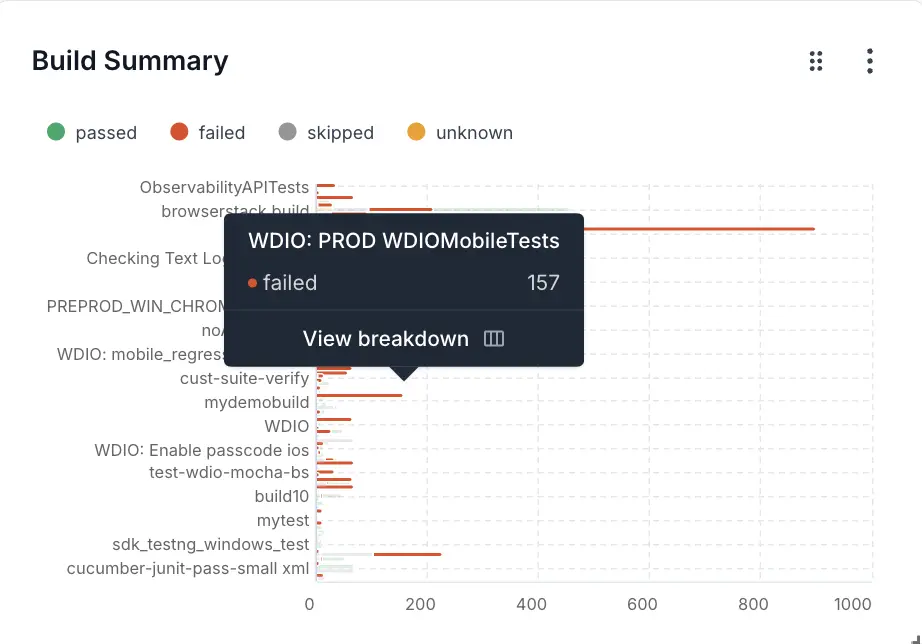Screen dimensions: 922x644
Task: Click the ObservabilityAPITests build label
Action: (224, 187)
